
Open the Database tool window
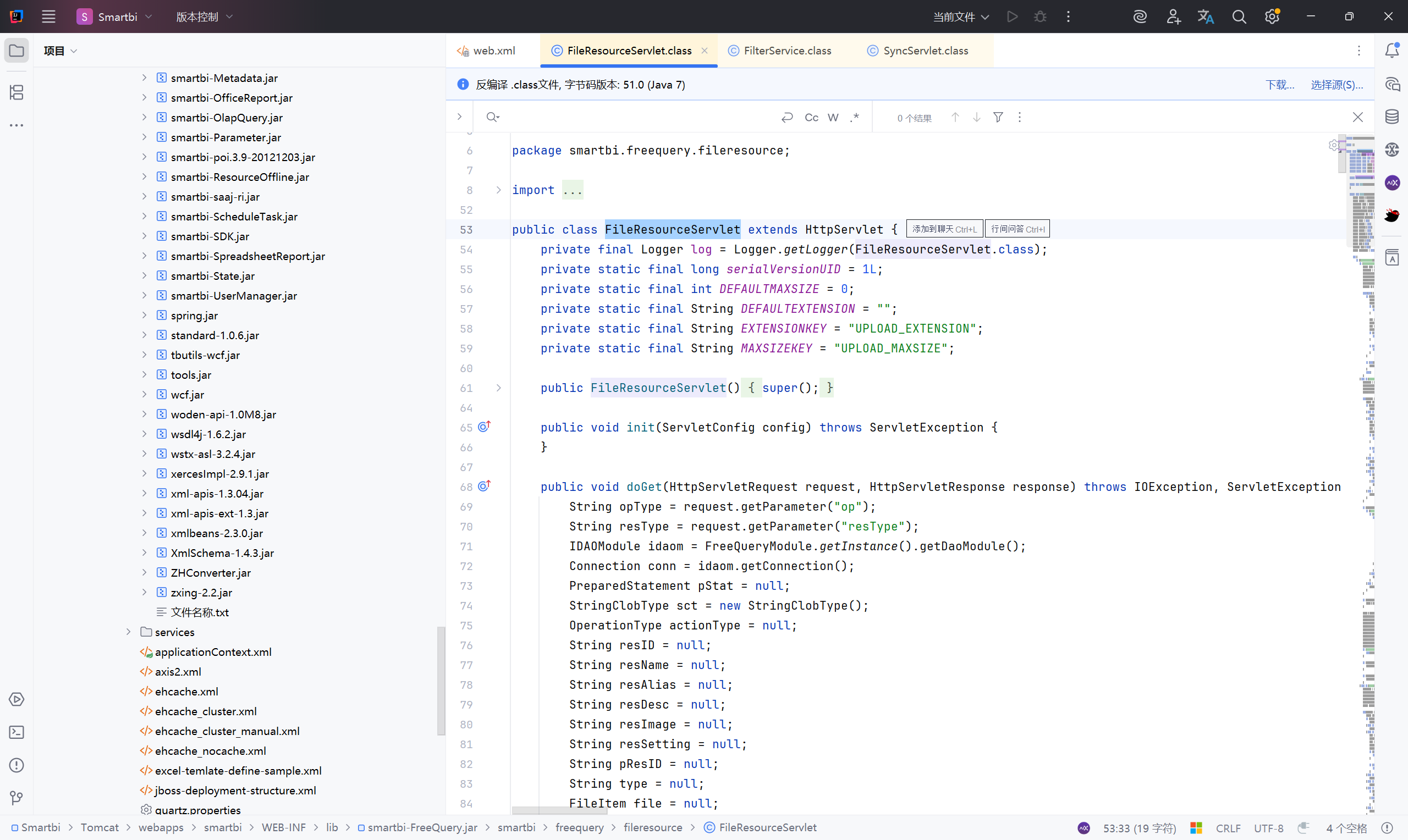(x=1392, y=117)
